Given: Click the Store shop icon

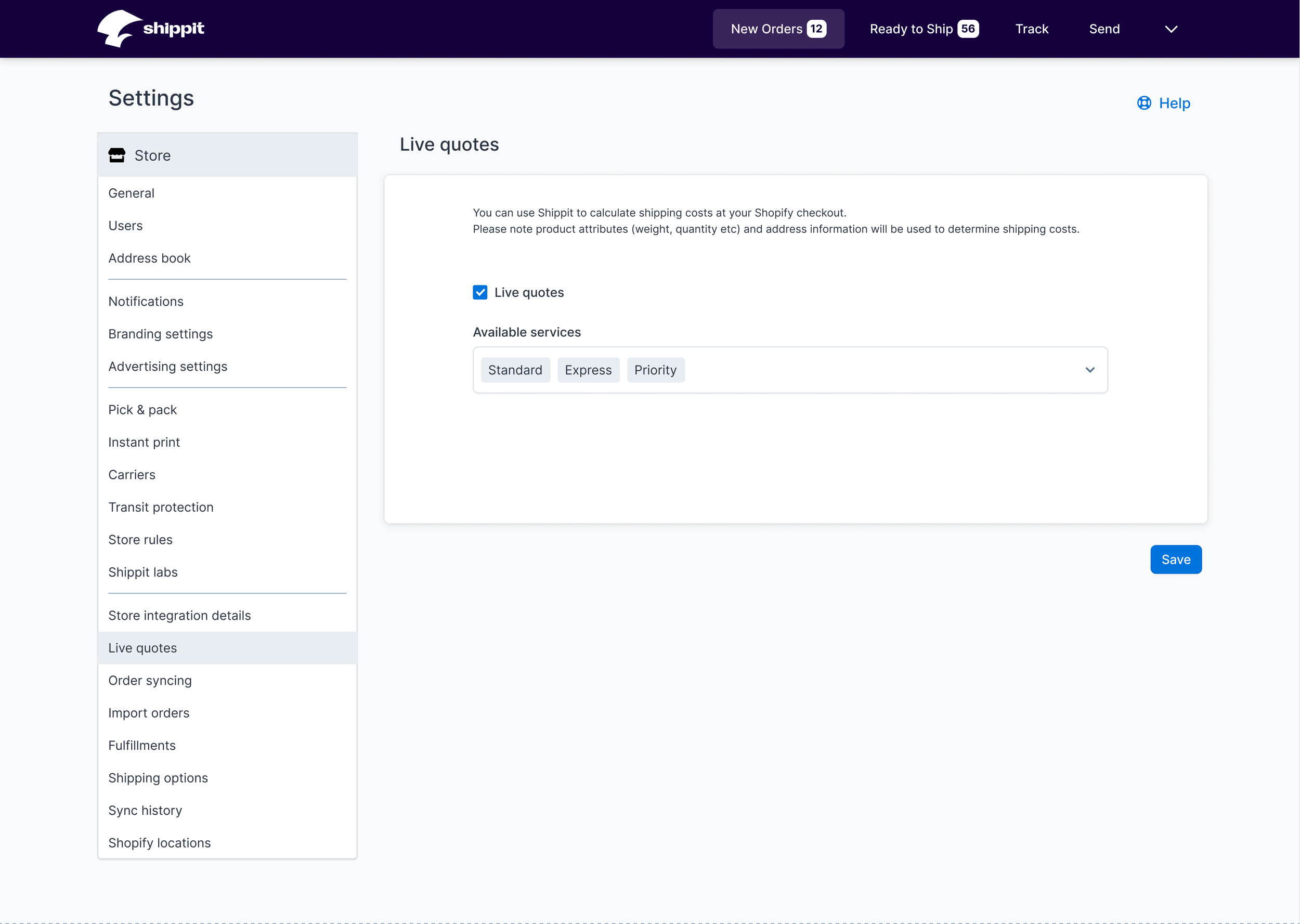Looking at the screenshot, I should [116, 155].
